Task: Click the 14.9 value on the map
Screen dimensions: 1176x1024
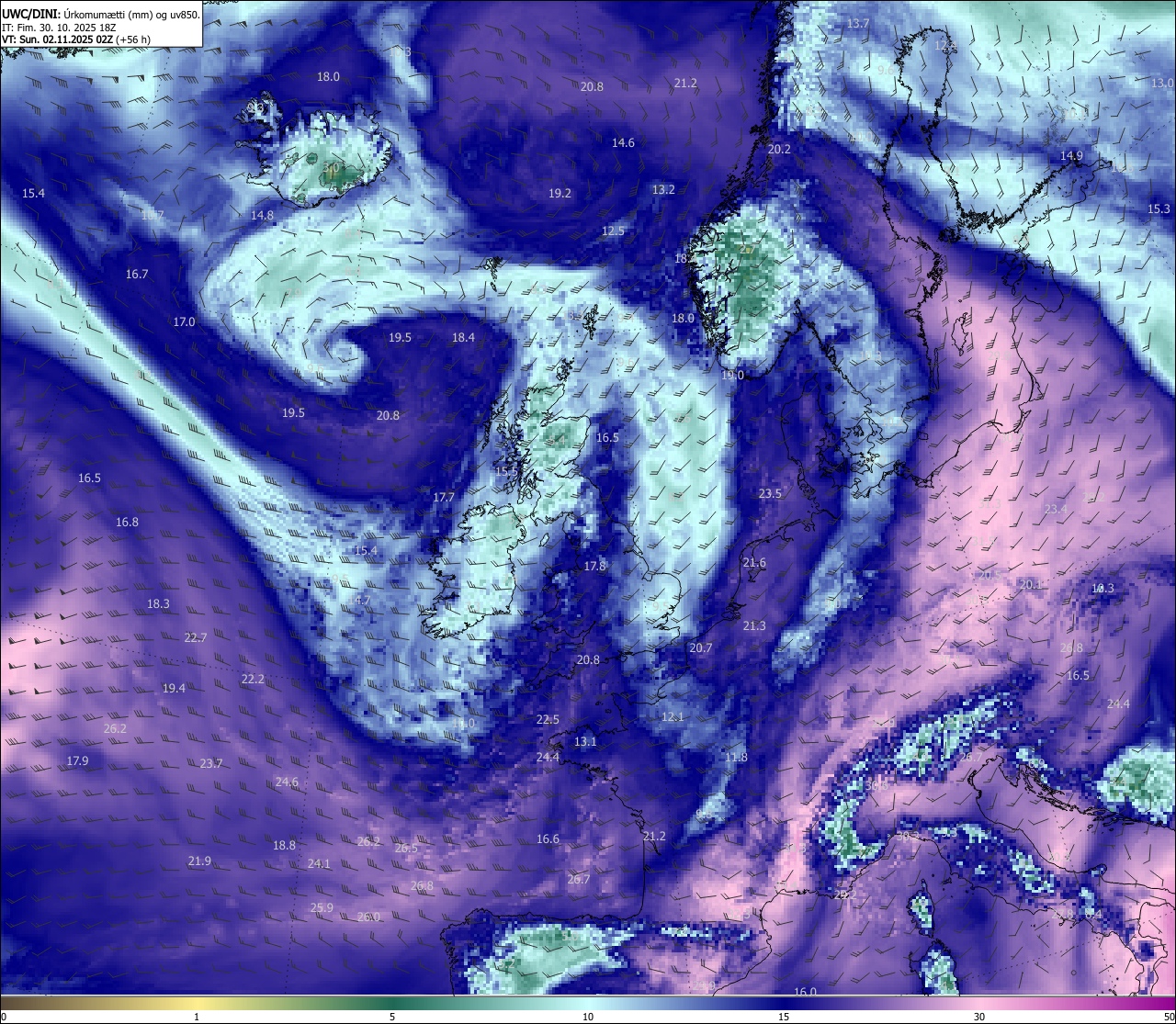Action: 1071,156
